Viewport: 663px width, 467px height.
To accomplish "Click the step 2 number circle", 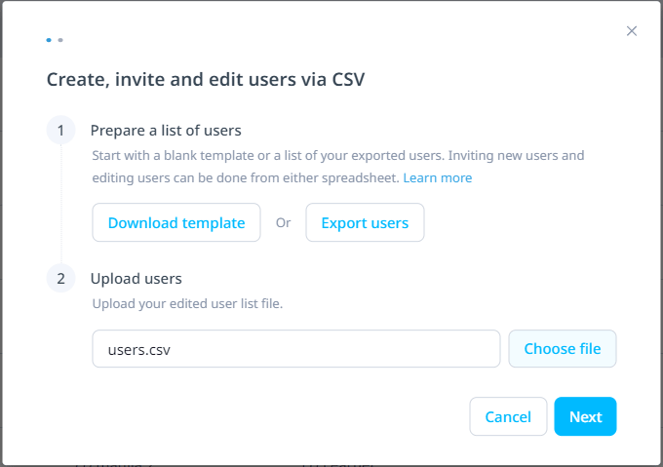I will (61, 278).
